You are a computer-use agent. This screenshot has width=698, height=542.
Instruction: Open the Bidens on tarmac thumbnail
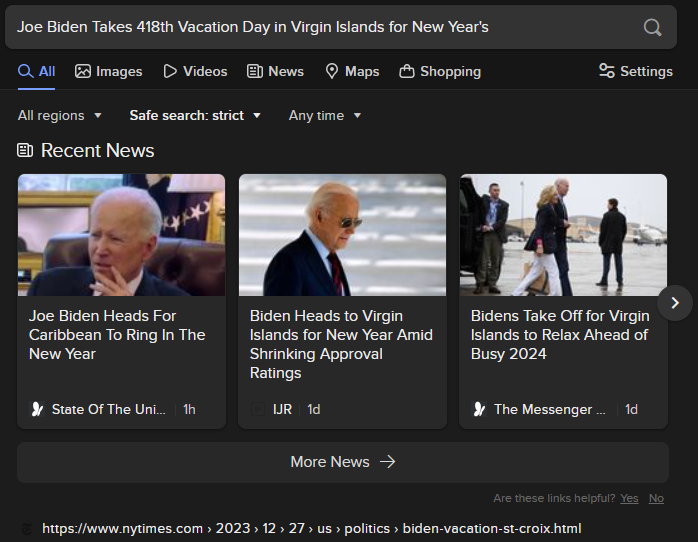tap(563, 235)
